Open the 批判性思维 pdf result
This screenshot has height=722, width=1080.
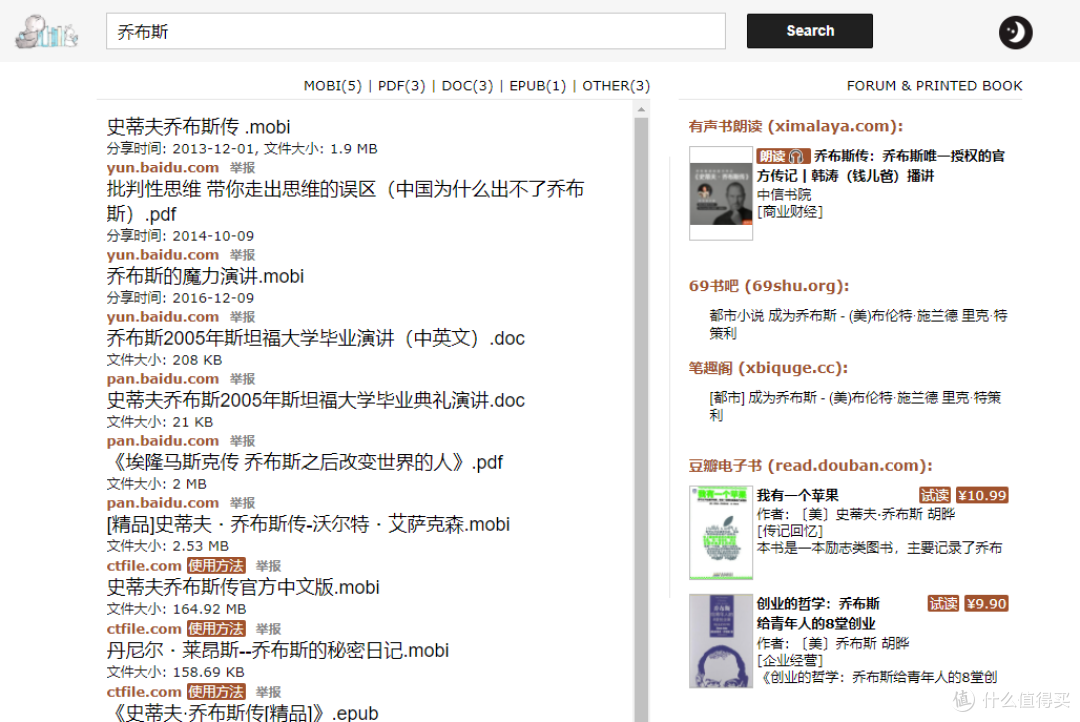(x=345, y=201)
